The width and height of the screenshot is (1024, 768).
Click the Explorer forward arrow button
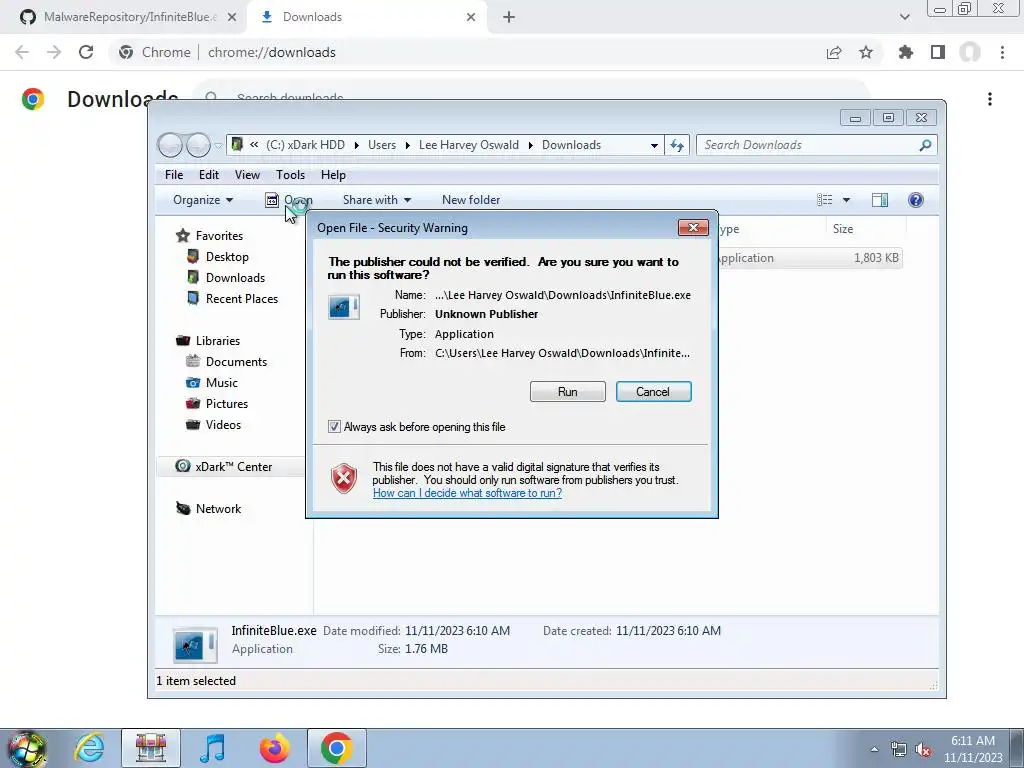click(198, 145)
